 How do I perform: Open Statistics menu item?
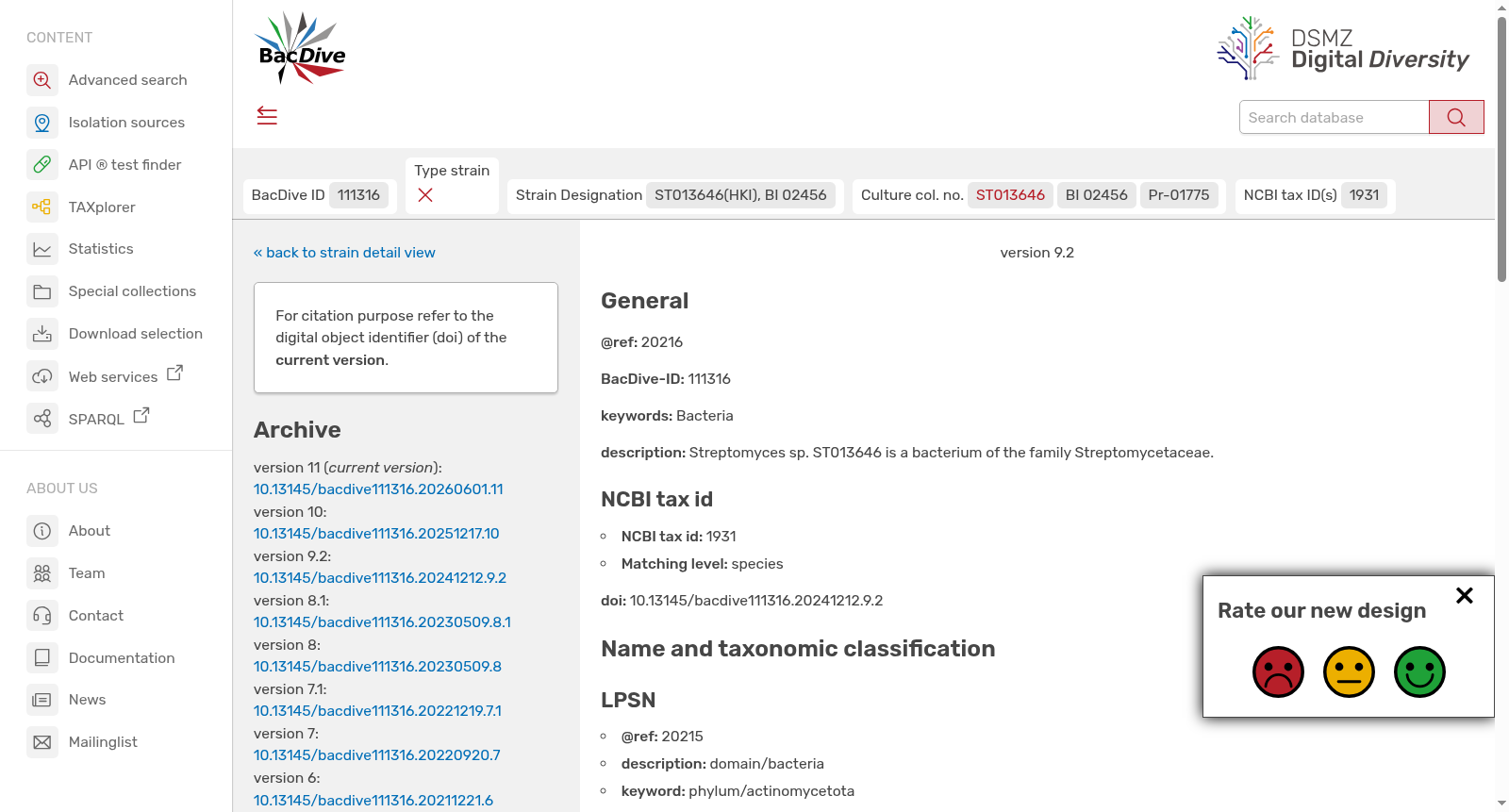[x=101, y=249]
